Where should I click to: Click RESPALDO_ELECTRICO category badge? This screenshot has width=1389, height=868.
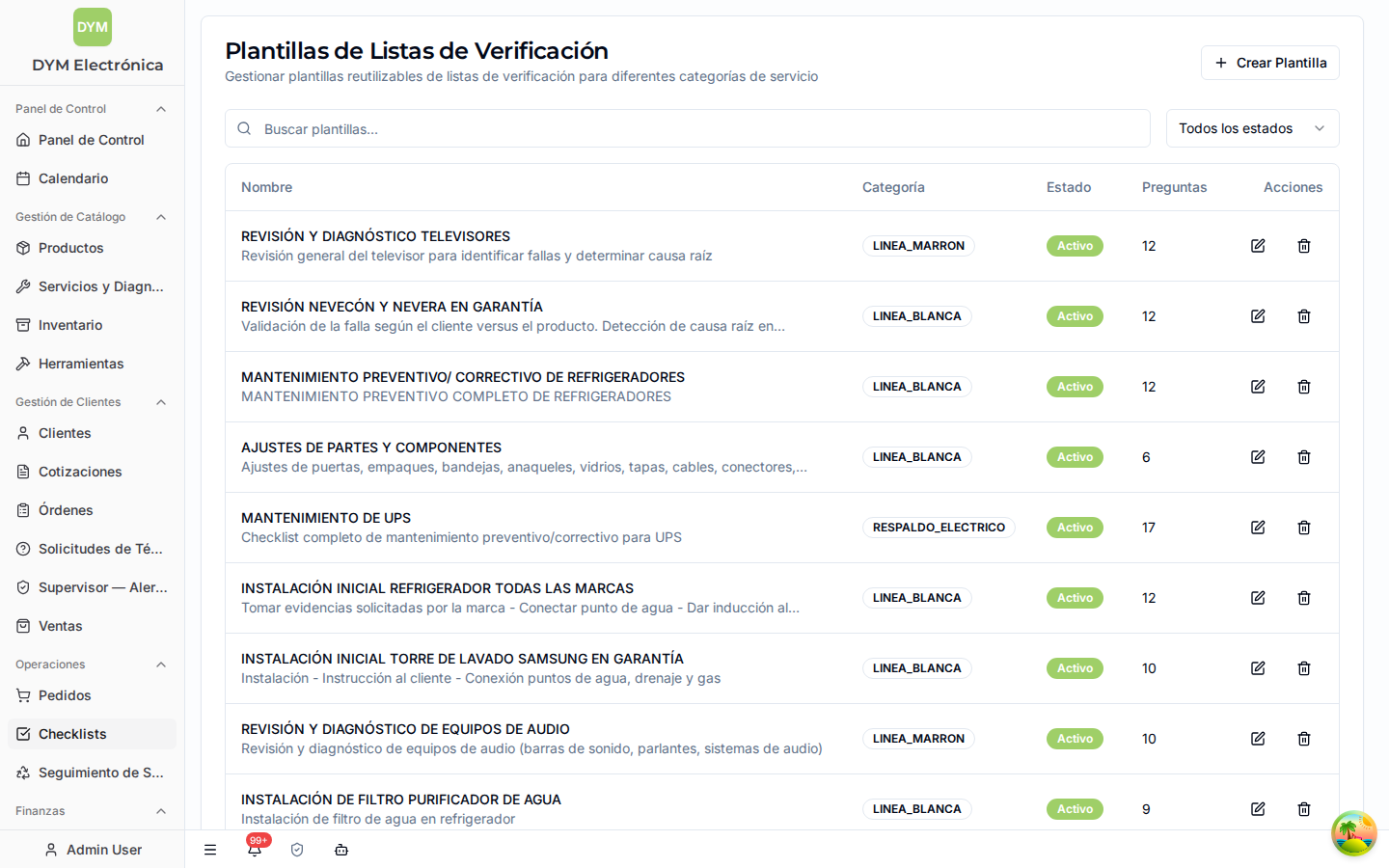939,528
